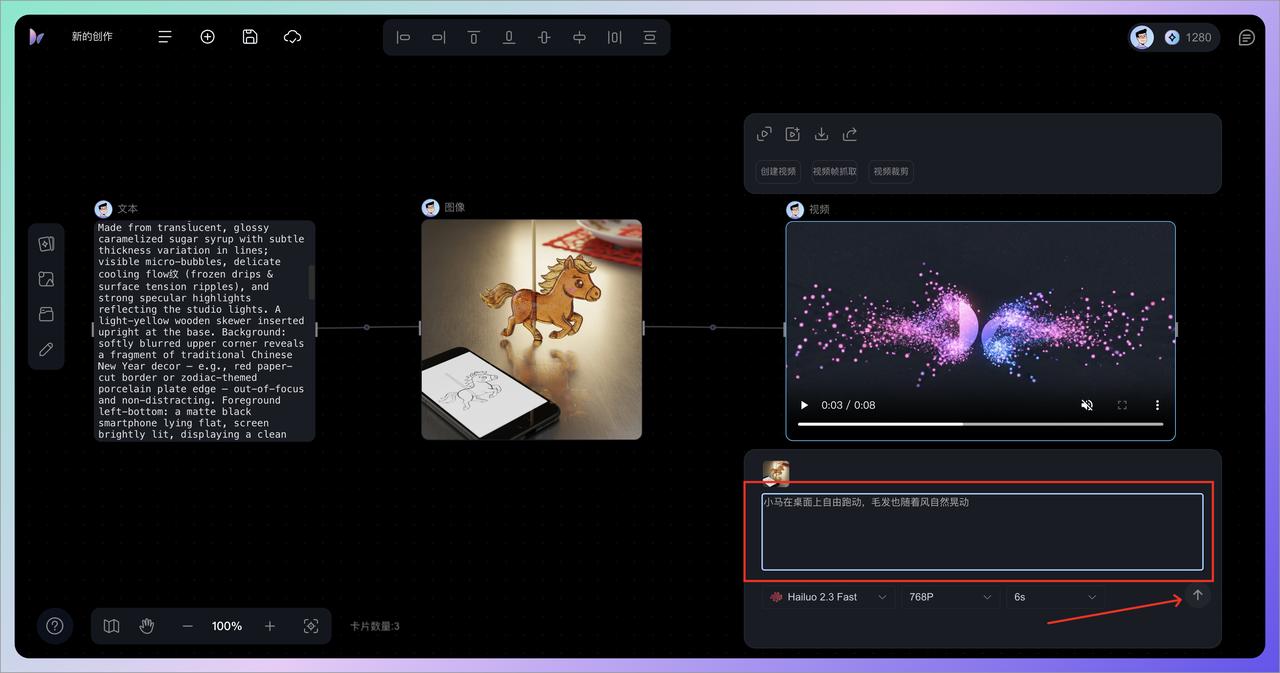Click the 图像 card label
Viewport: 1280px width, 673px height.
click(454, 207)
